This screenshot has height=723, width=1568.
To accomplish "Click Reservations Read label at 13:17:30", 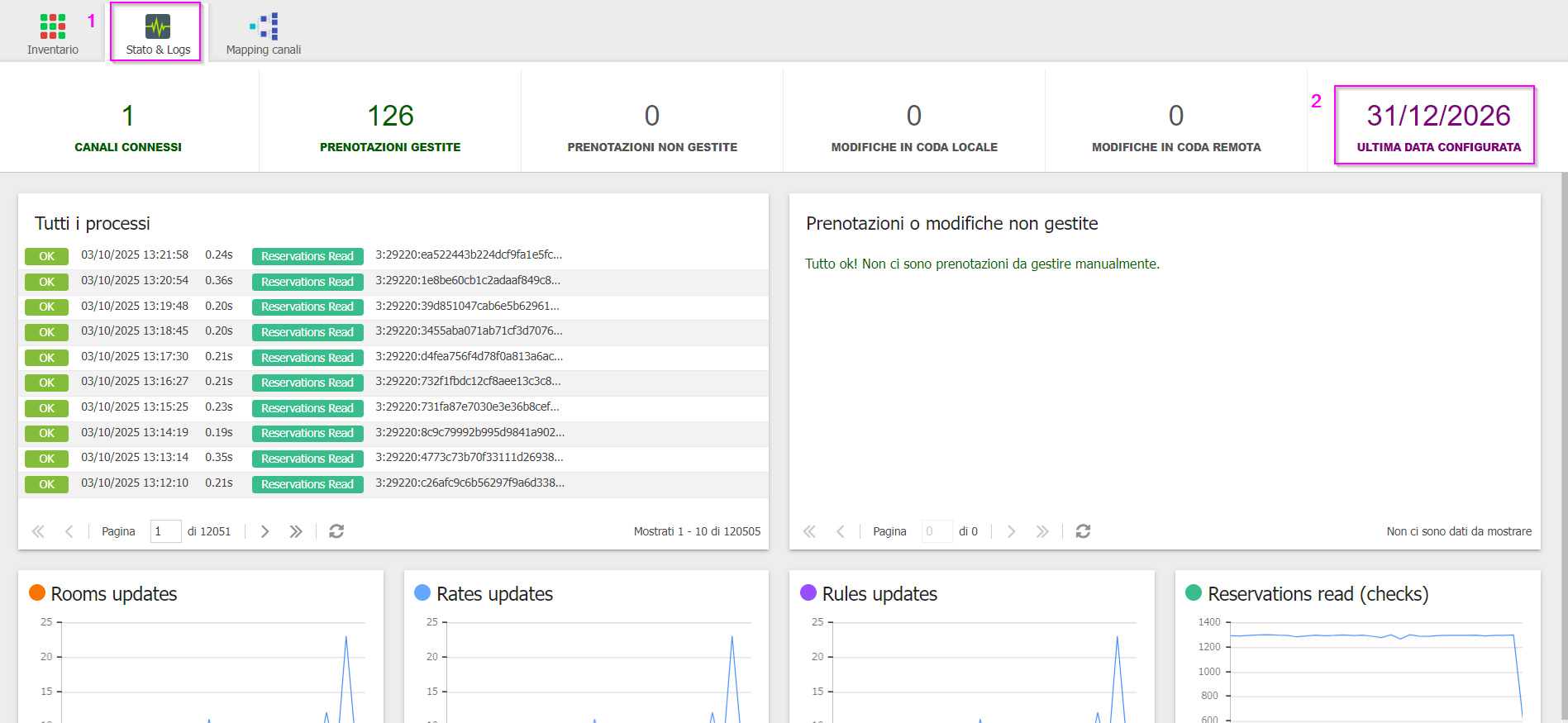I will click(x=307, y=358).
